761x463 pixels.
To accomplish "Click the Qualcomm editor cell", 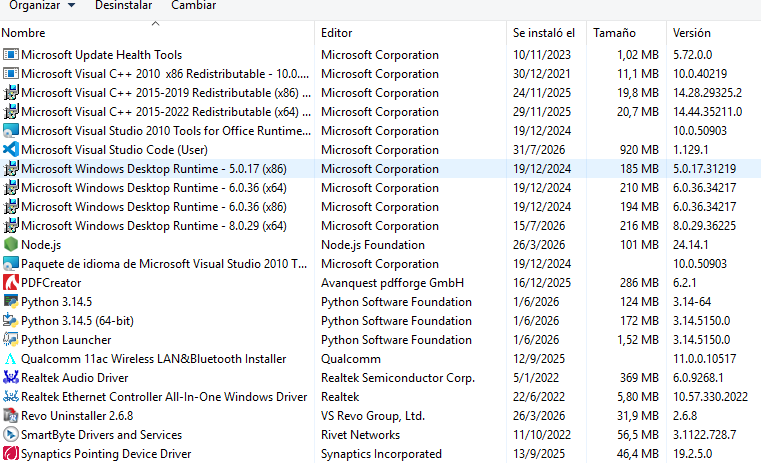I will pos(350,359).
